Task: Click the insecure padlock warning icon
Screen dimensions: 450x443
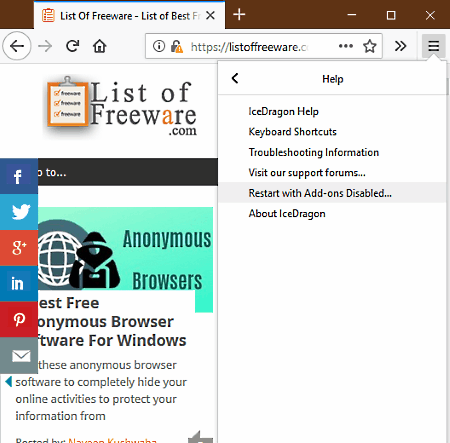Action: (177, 46)
